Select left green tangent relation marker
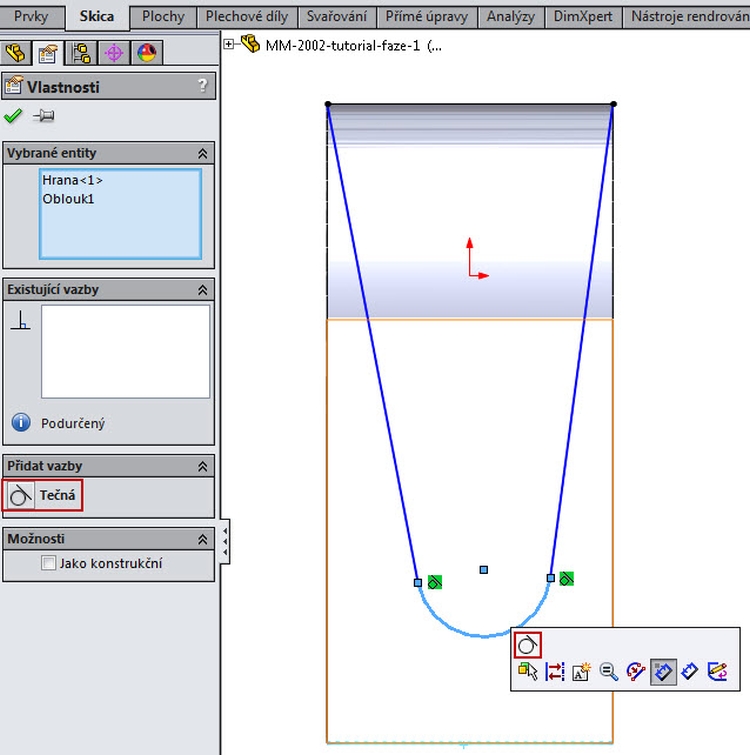 pyautogui.click(x=435, y=582)
